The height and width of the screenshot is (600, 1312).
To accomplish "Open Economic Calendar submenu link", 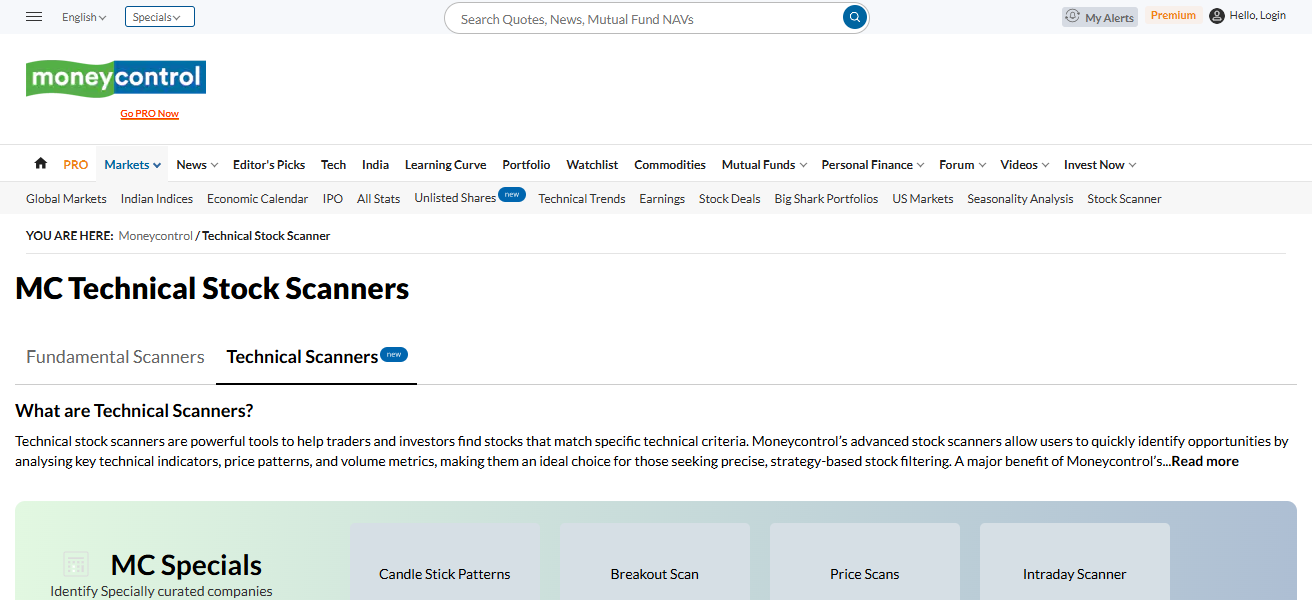I will (257, 199).
